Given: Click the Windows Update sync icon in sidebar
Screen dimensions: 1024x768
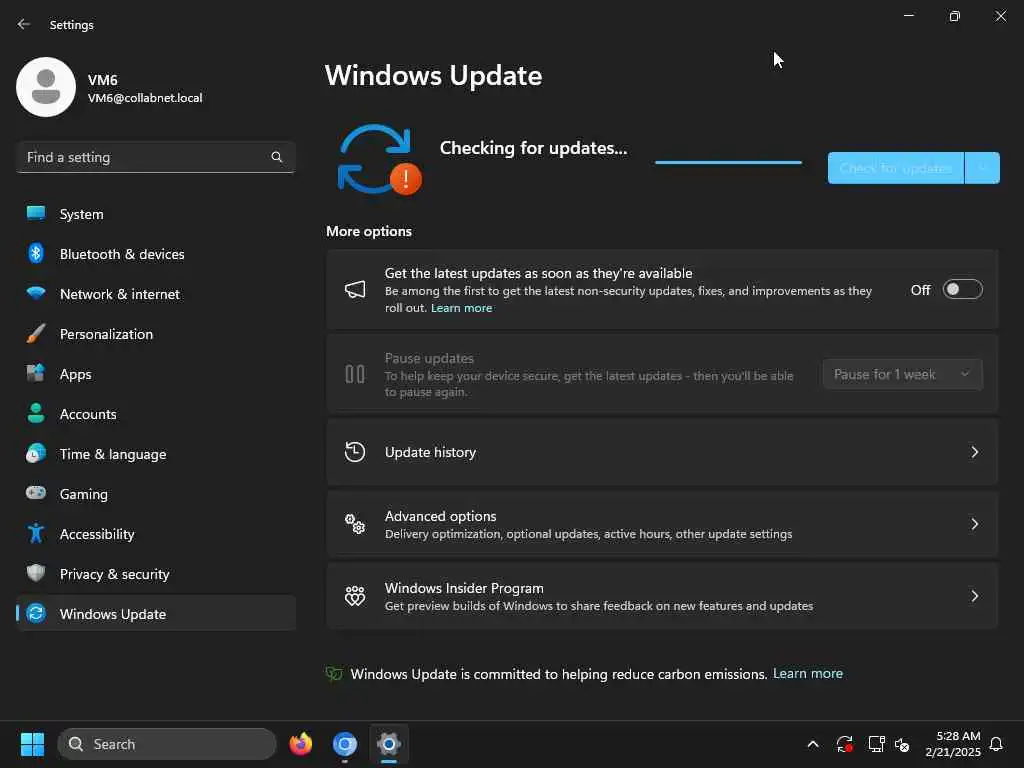Looking at the screenshot, I should (36, 613).
